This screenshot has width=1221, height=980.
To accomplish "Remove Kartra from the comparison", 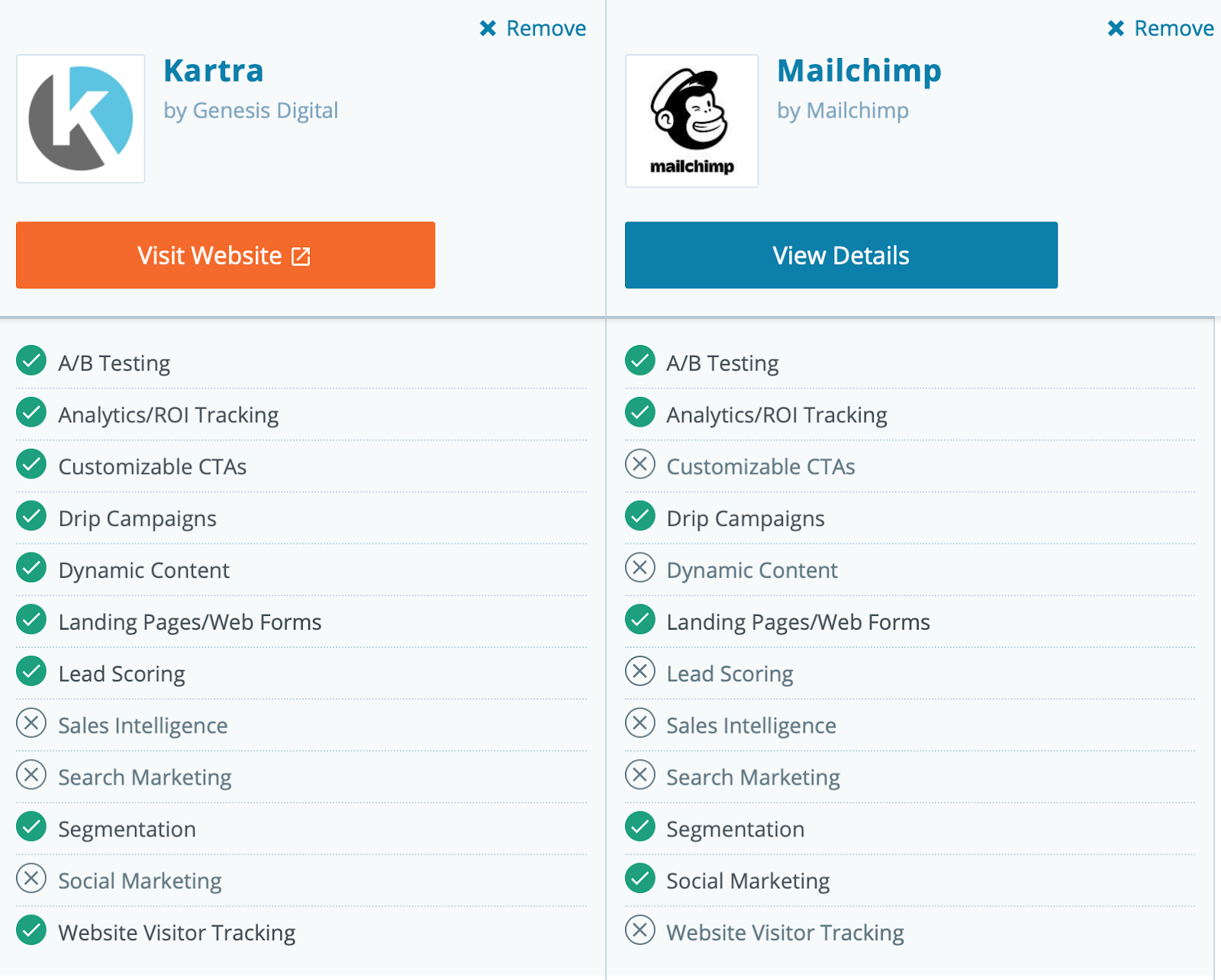I will 533,28.
